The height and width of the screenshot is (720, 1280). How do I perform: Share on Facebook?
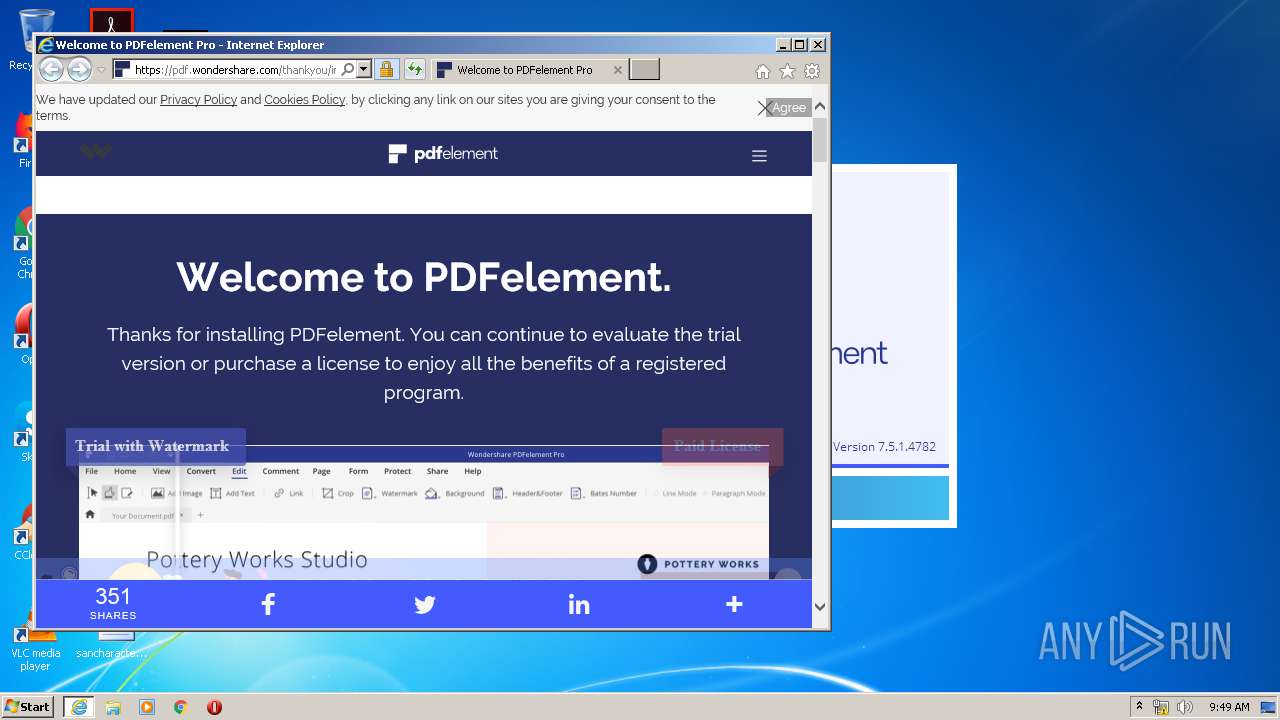[x=268, y=604]
